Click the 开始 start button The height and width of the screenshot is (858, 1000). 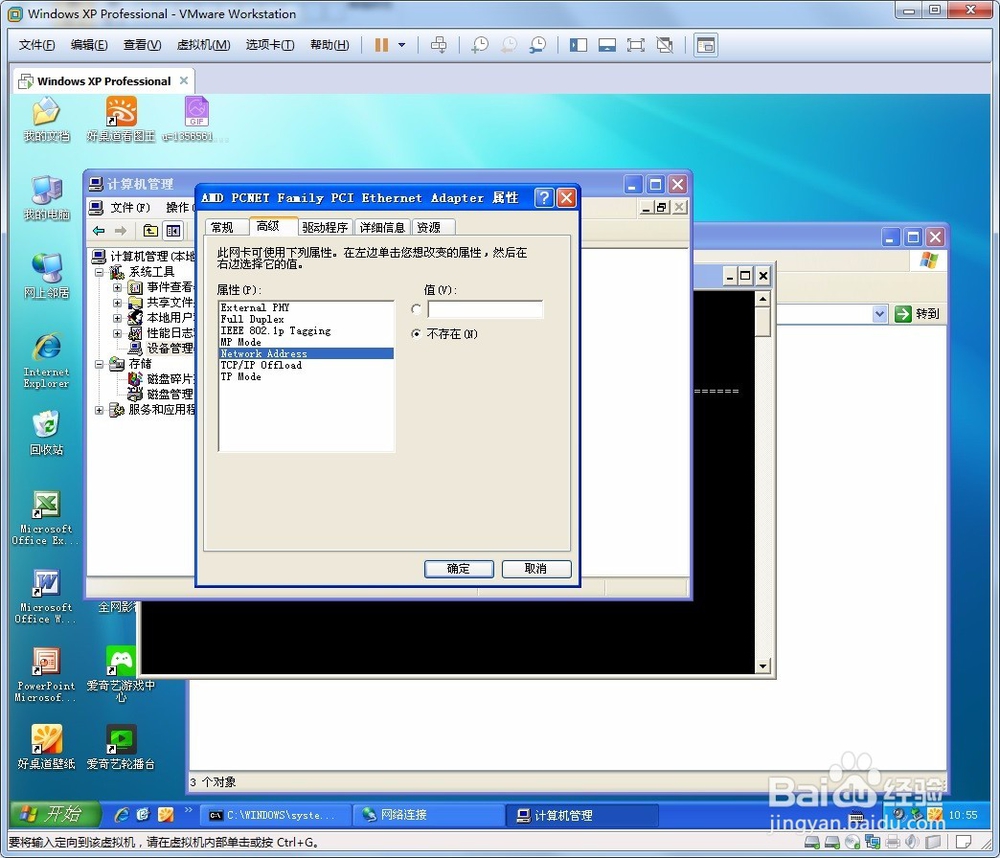click(56, 814)
